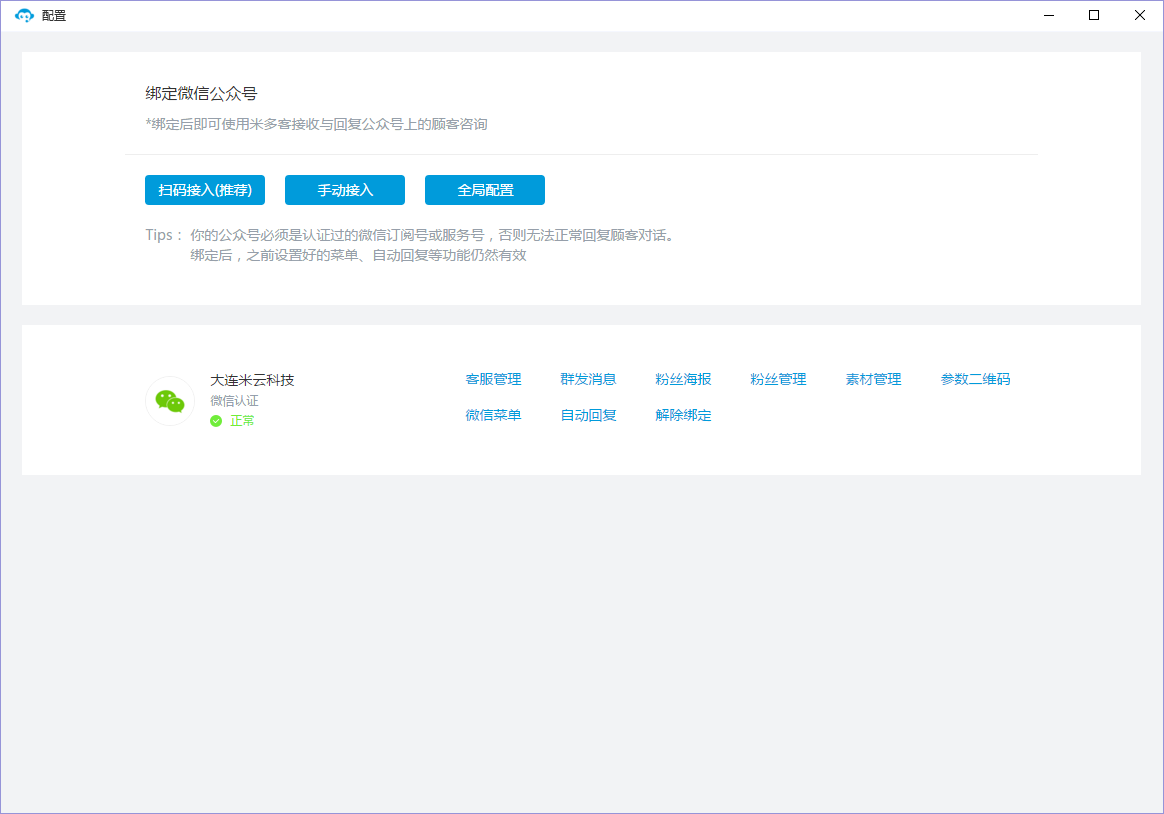The image size is (1164, 814).
Task: Open the 客服管理 link
Action: (x=493, y=379)
